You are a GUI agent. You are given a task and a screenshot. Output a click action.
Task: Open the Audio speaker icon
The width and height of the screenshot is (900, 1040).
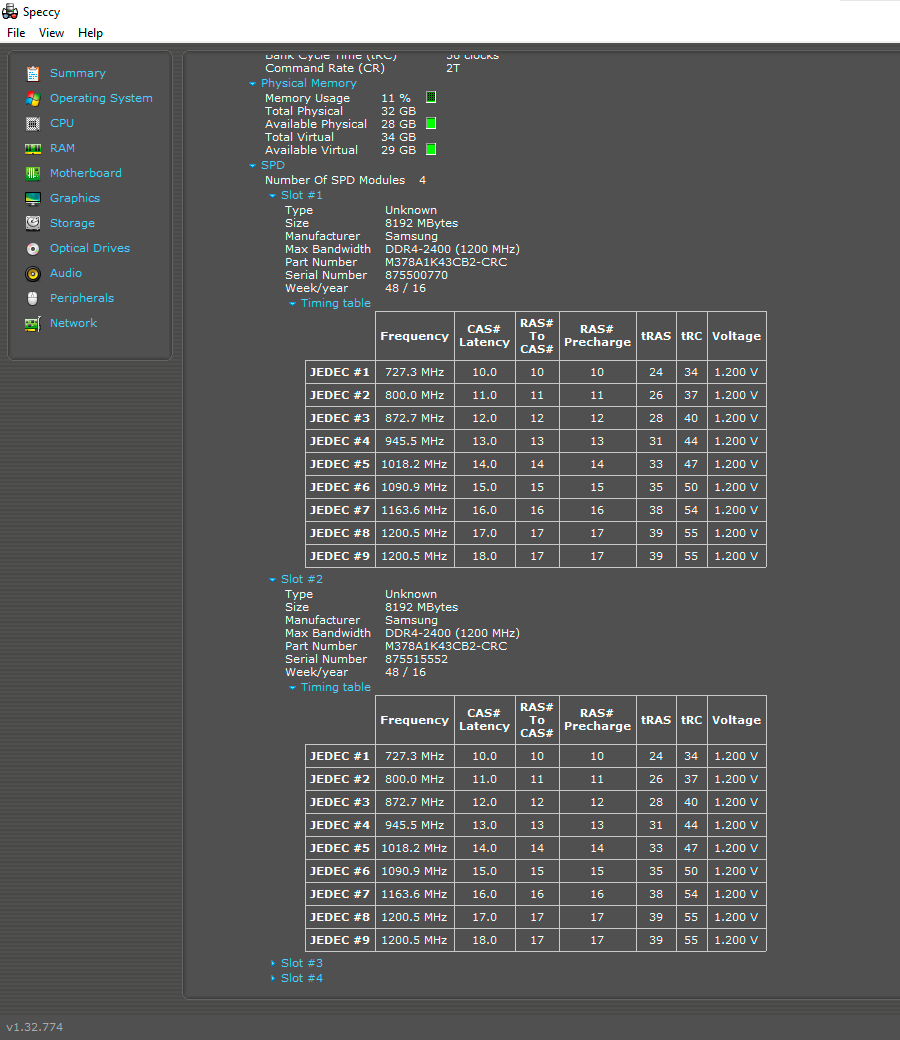(x=33, y=273)
